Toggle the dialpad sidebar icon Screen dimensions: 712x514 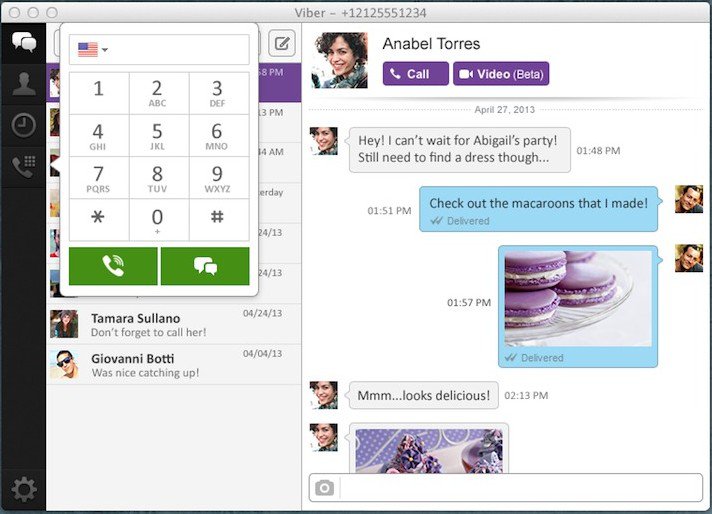pos(23,167)
